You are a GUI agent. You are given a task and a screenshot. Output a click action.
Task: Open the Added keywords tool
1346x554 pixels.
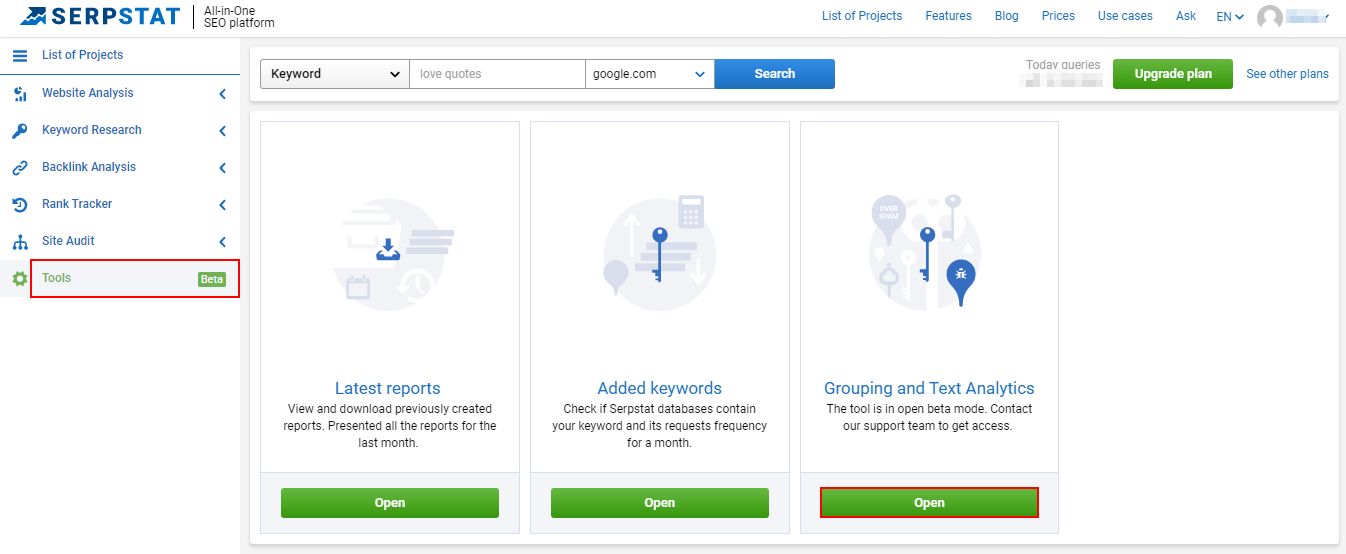(660, 503)
